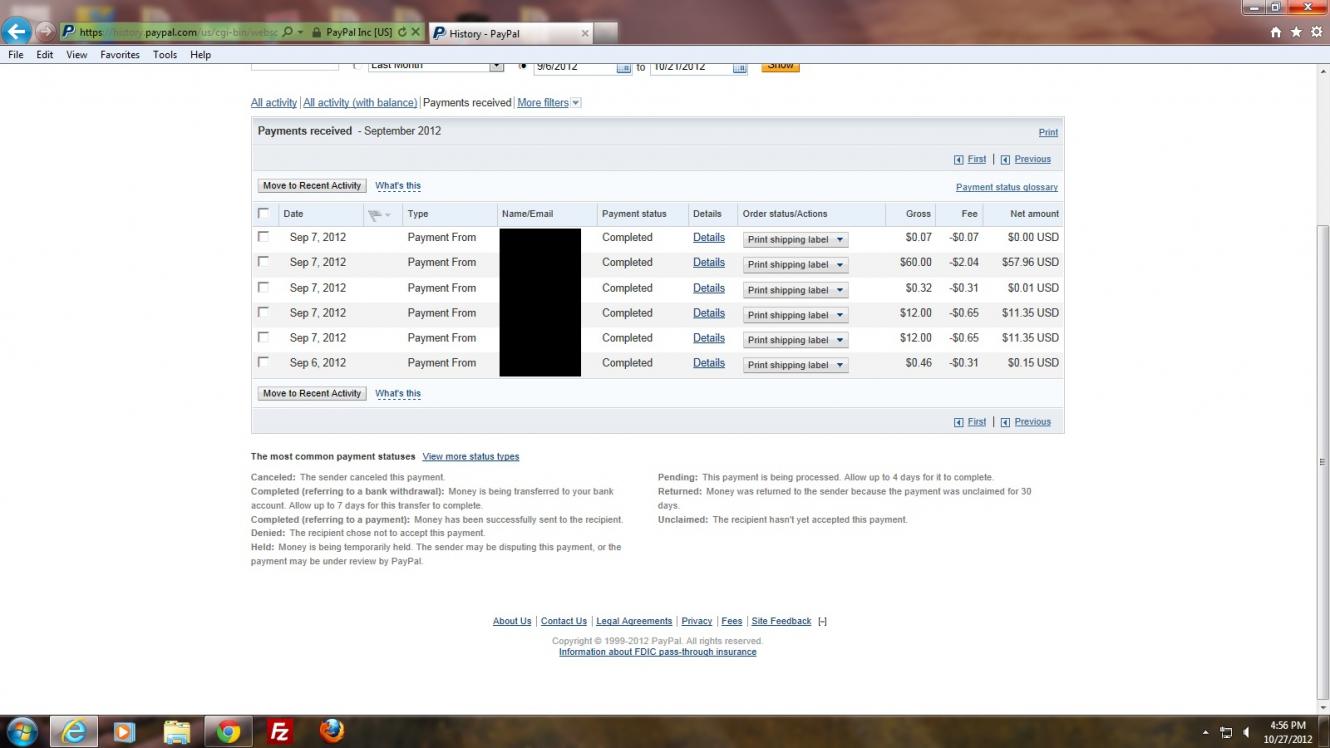Switch to the History - PayPal tab

click(510, 33)
